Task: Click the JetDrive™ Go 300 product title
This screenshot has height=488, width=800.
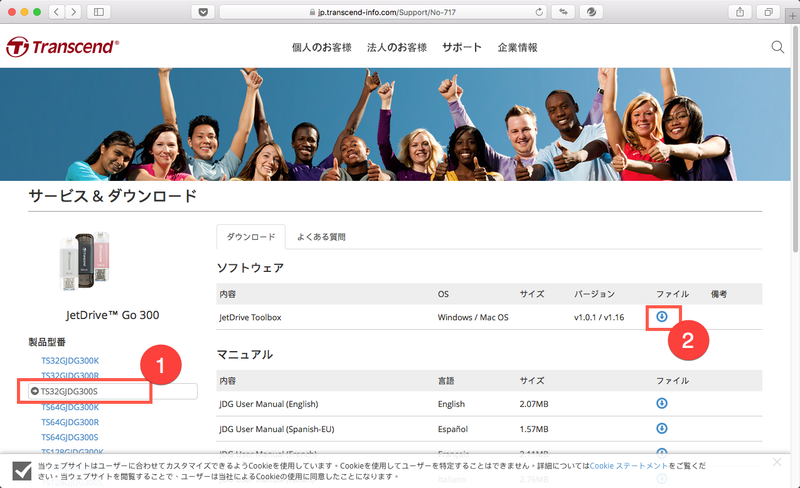Action: click(112, 315)
